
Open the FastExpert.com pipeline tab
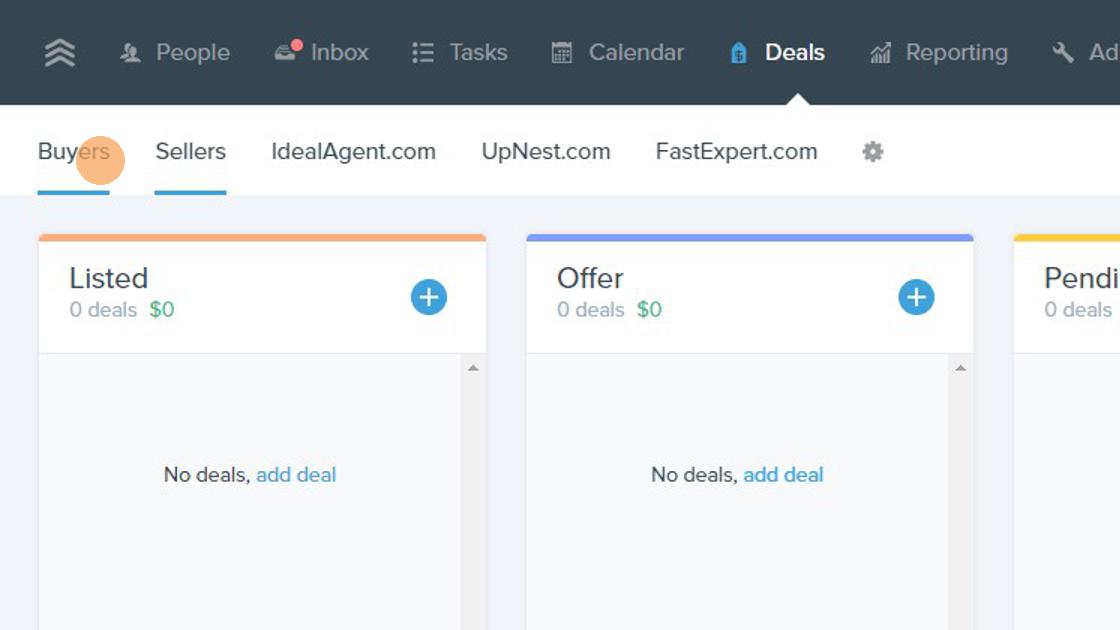[x=736, y=151]
